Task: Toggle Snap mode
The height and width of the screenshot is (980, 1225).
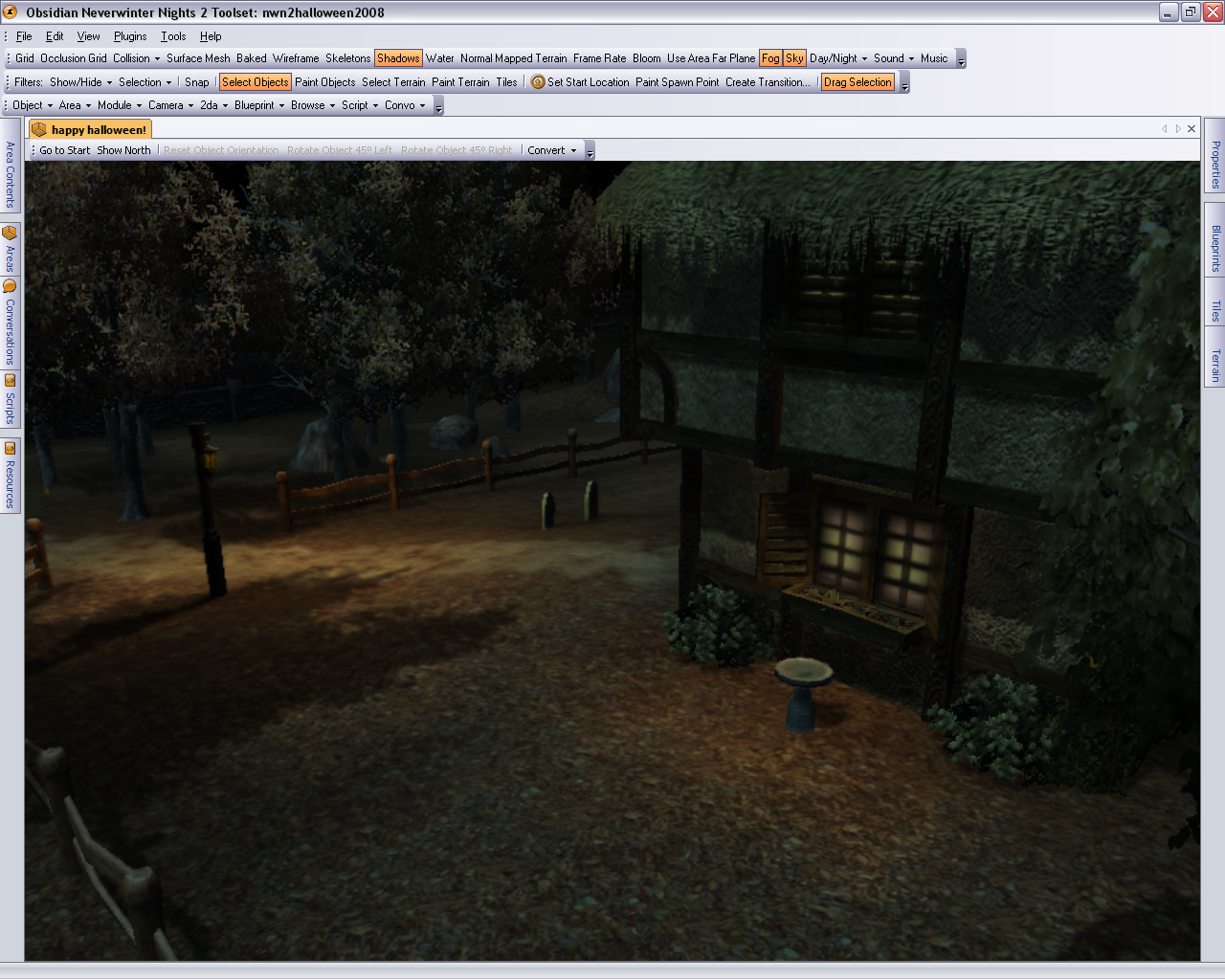Action: click(x=197, y=82)
